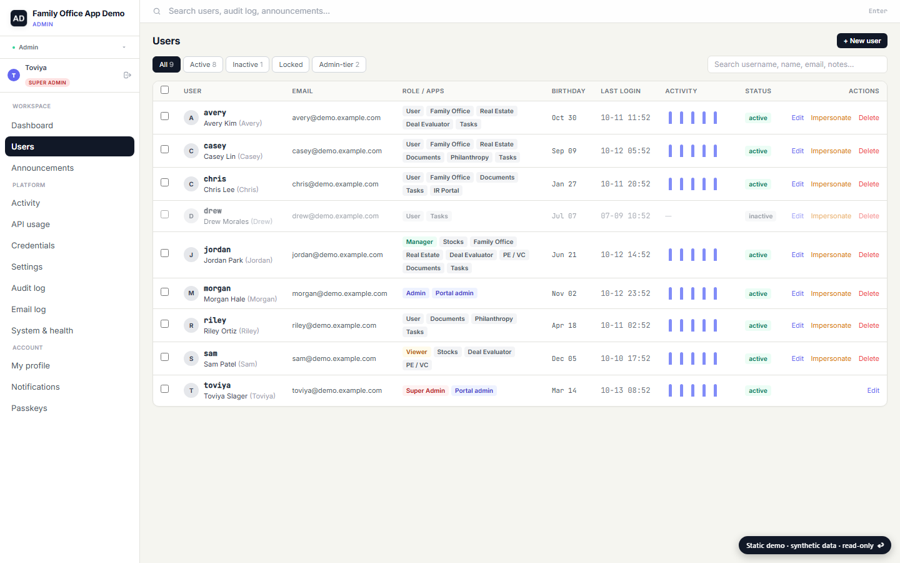This screenshot has width=900, height=563.
Task: Open API usage in the sidebar
Action: pos(69,224)
